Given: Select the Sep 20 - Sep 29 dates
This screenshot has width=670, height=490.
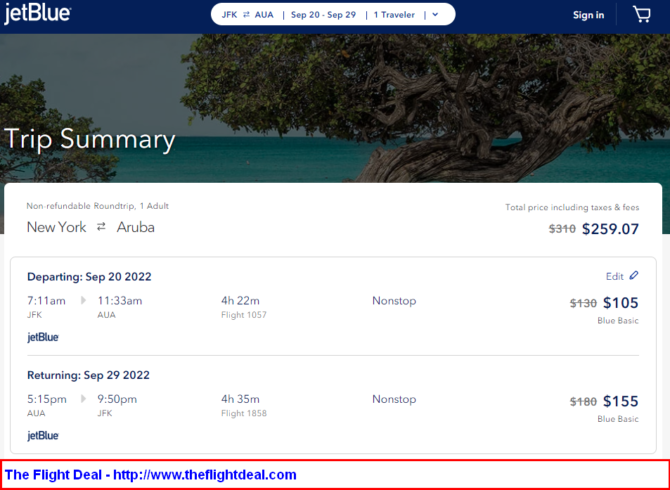Looking at the screenshot, I should click(x=323, y=15).
